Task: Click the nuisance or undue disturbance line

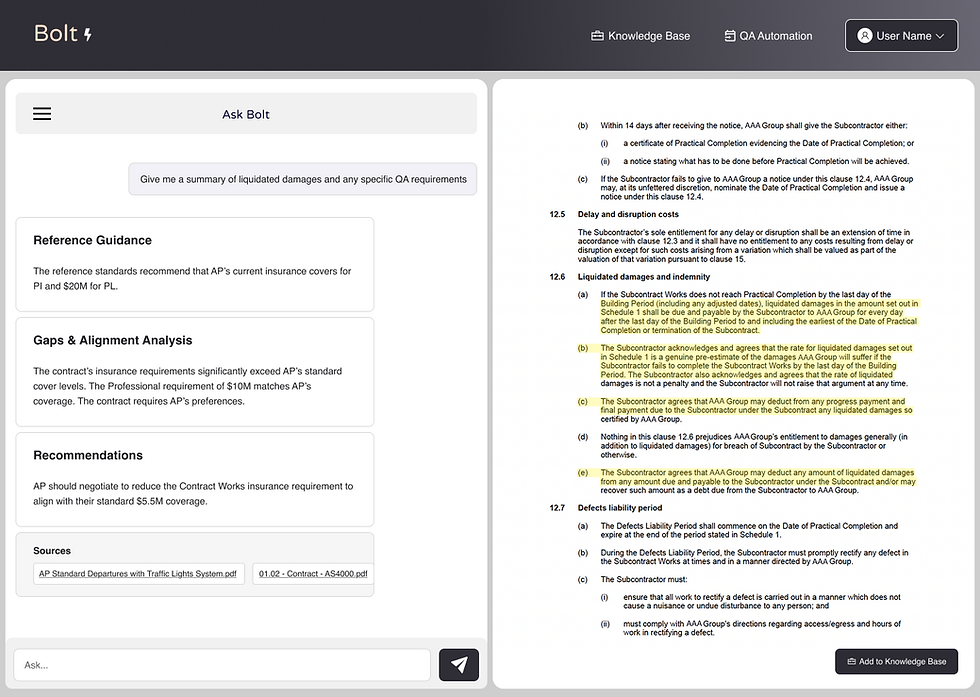Action: pos(762,601)
